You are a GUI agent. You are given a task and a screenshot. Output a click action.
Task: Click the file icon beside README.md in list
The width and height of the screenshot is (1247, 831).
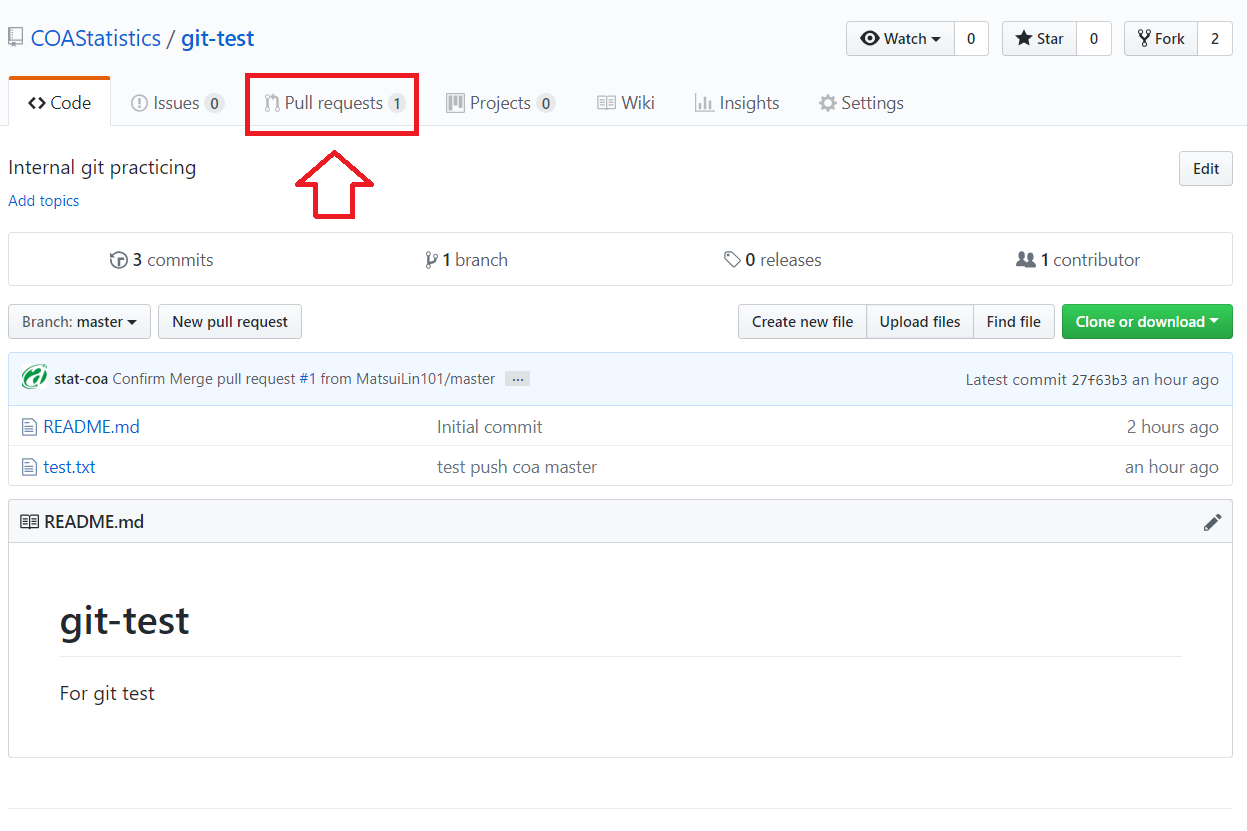coord(29,427)
